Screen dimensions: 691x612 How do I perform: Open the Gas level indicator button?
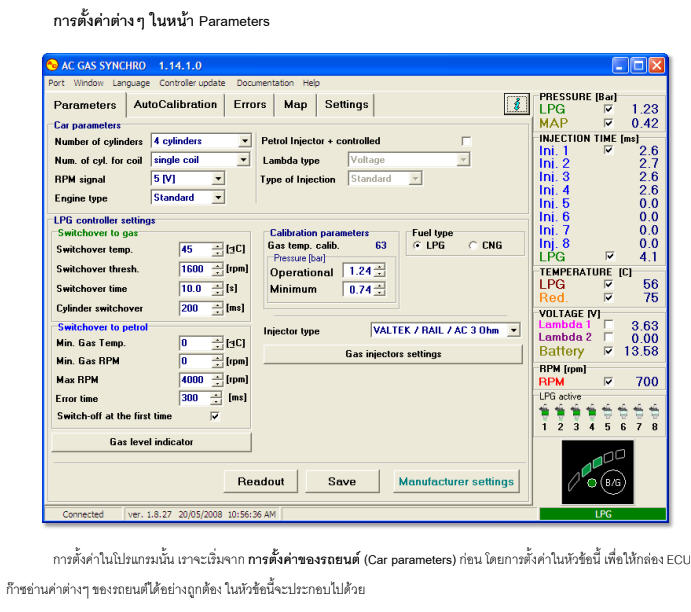(x=152, y=442)
